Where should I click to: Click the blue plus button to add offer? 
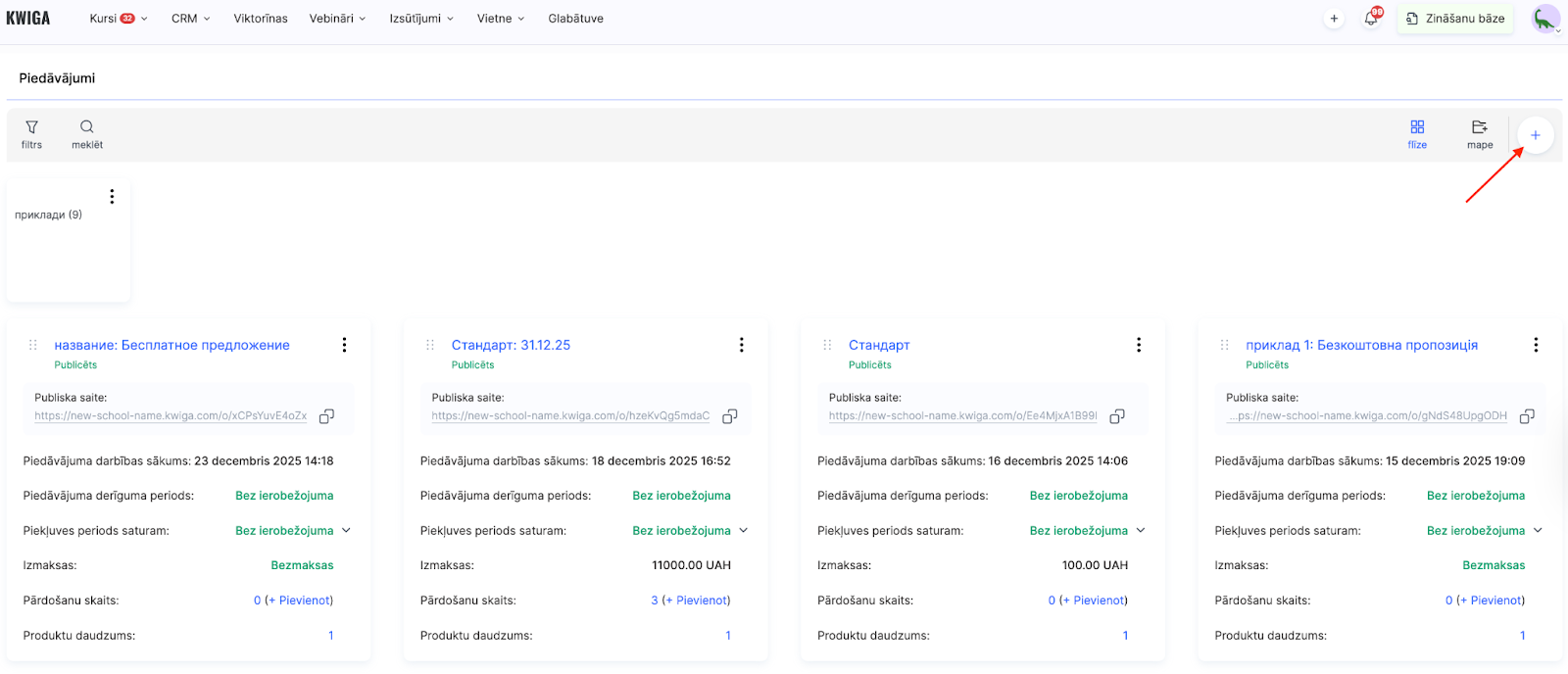point(1535,135)
